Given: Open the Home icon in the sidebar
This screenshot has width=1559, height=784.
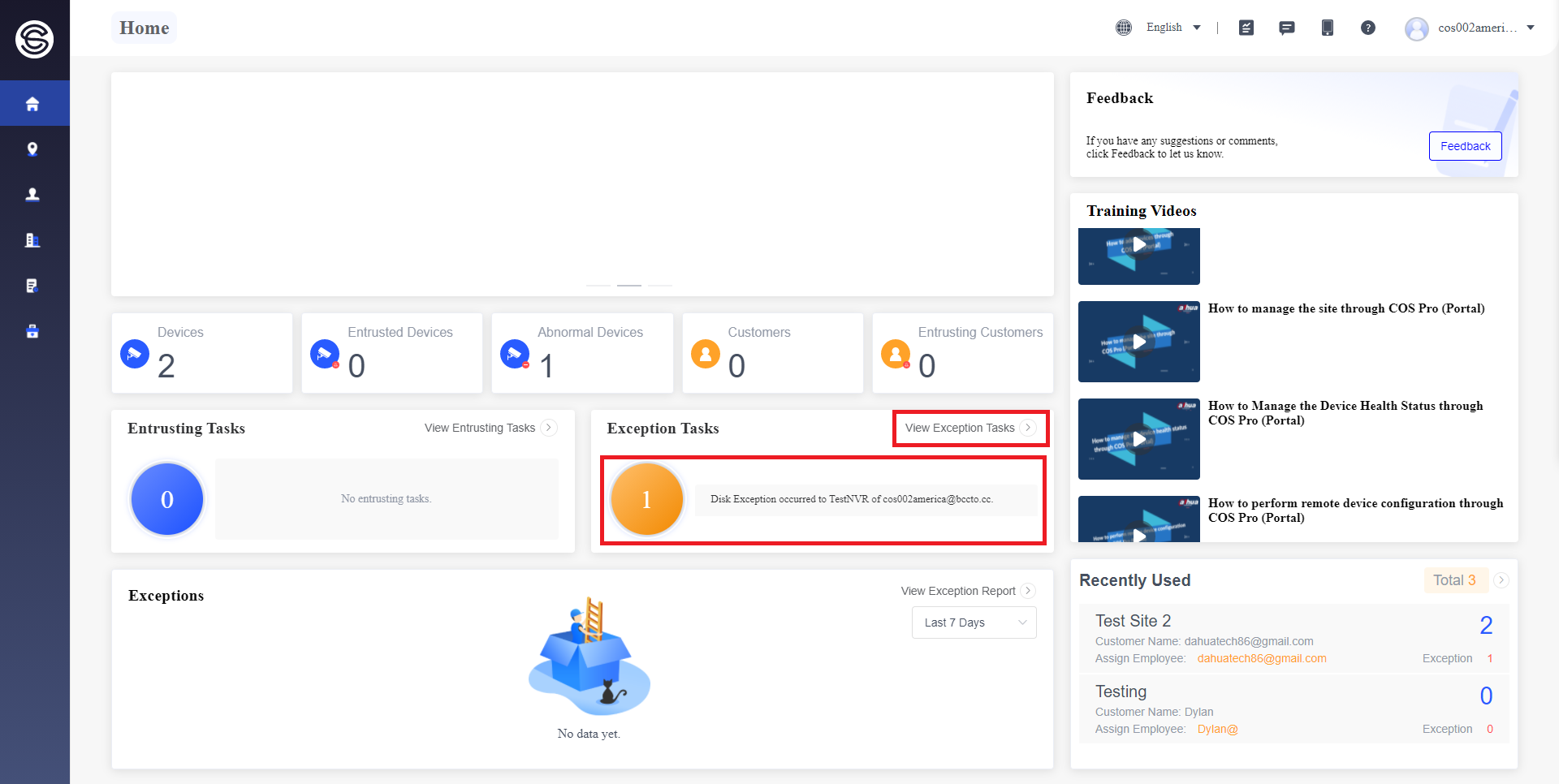Looking at the screenshot, I should pyautogui.click(x=32, y=104).
